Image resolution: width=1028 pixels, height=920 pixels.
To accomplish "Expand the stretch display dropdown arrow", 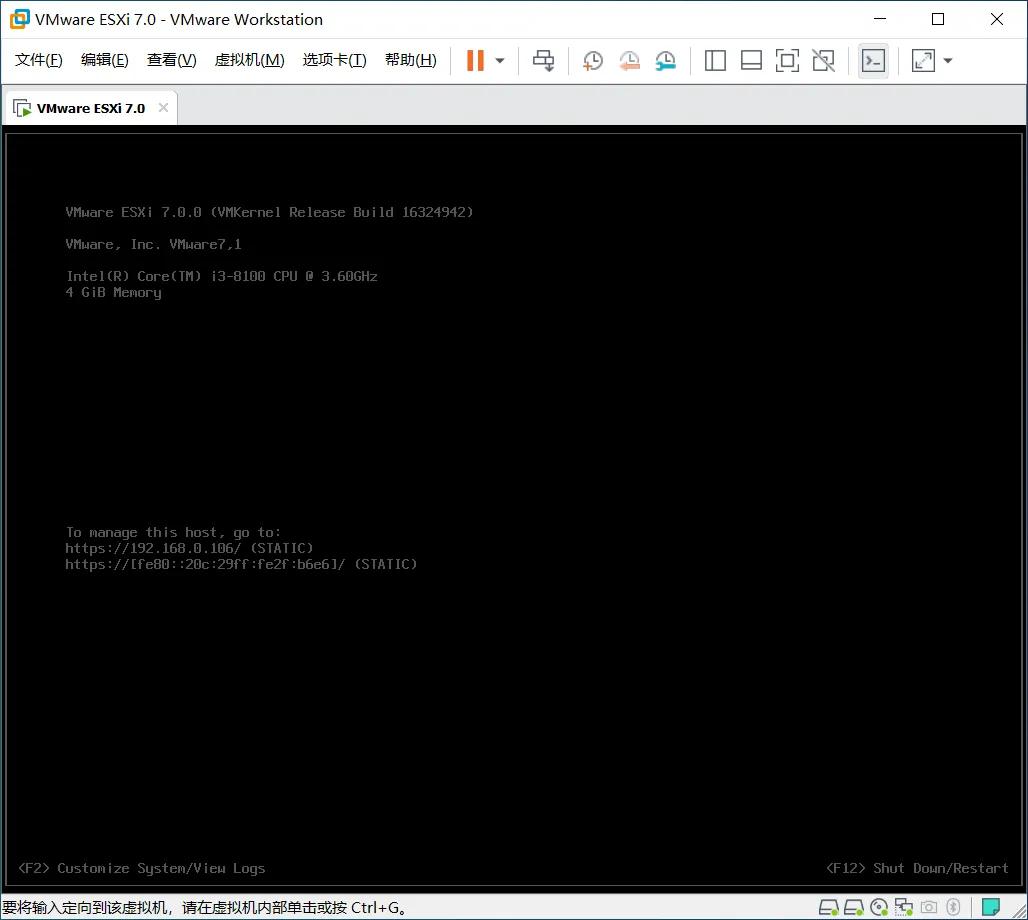I will (x=948, y=61).
